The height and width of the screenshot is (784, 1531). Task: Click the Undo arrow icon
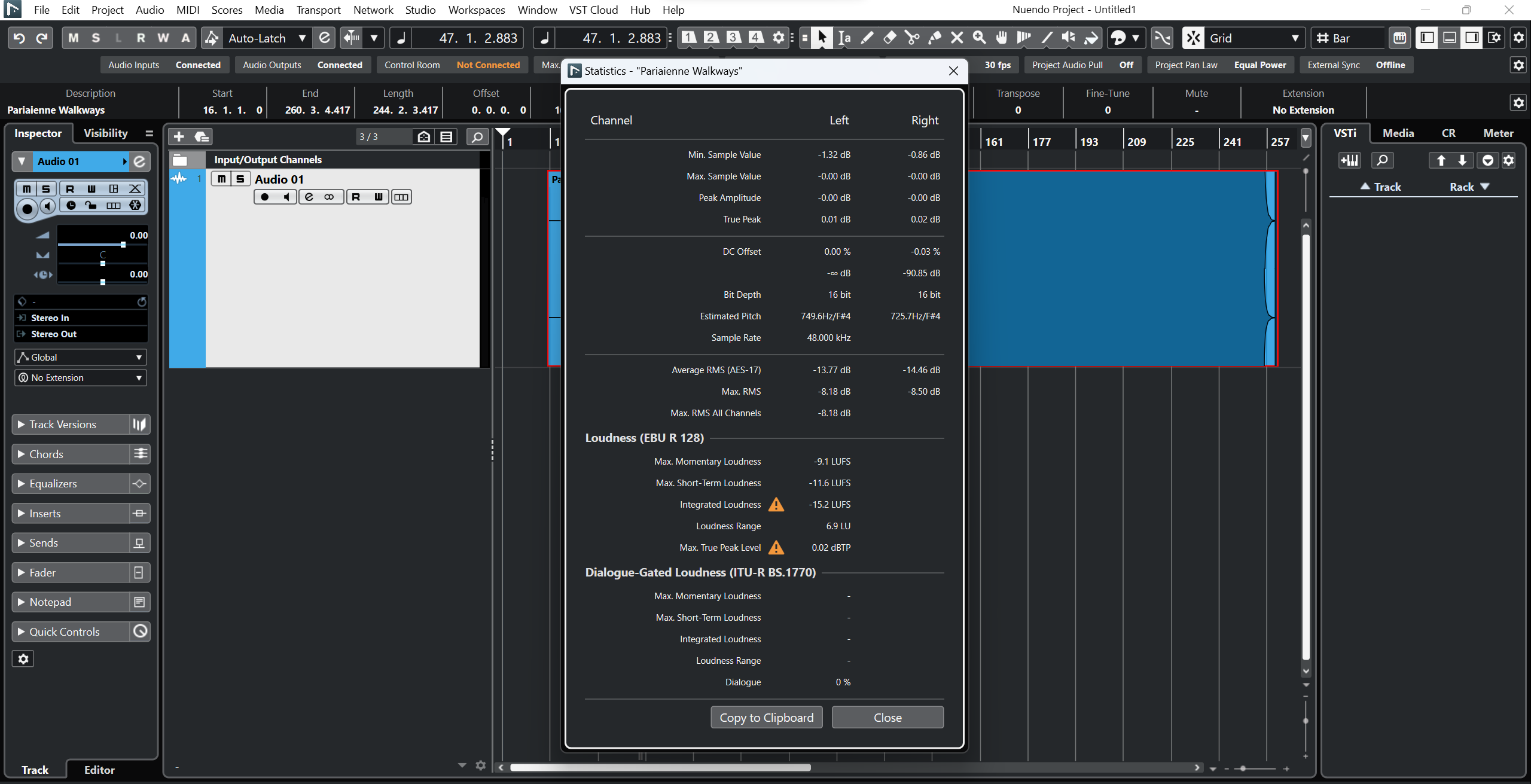click(x=19, y=38)
